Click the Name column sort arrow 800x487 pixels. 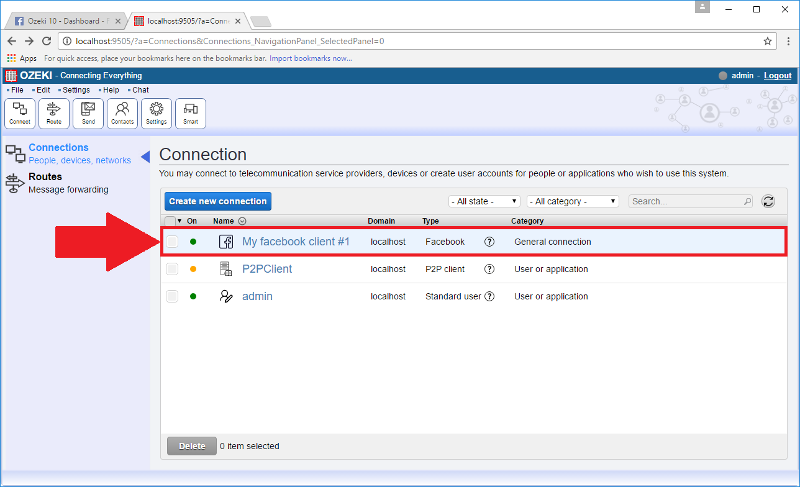click(x=242, y=221)
